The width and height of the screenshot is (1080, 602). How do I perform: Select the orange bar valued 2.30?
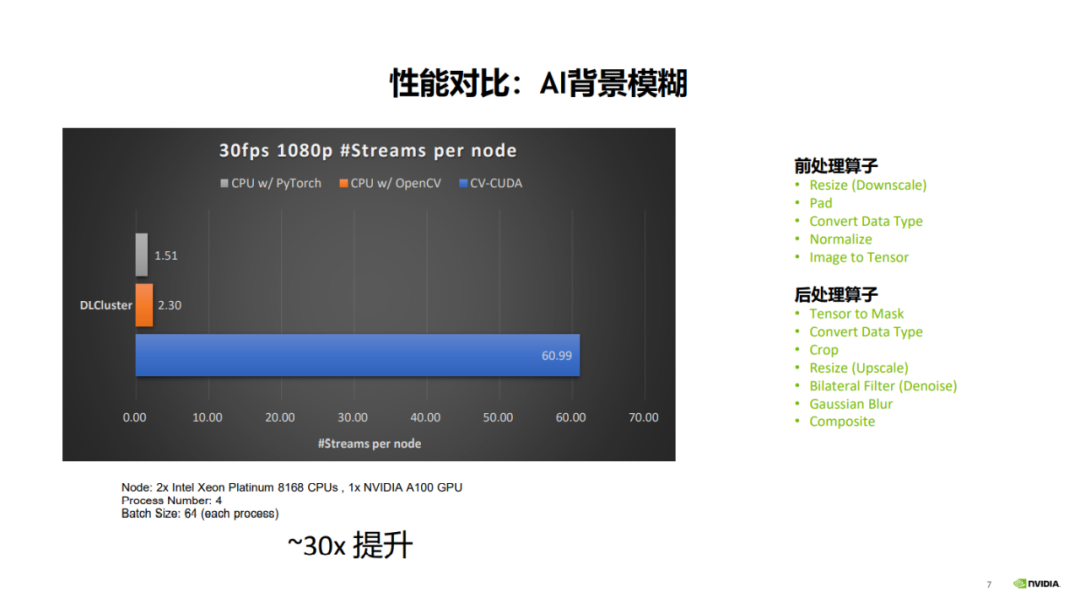144,305
